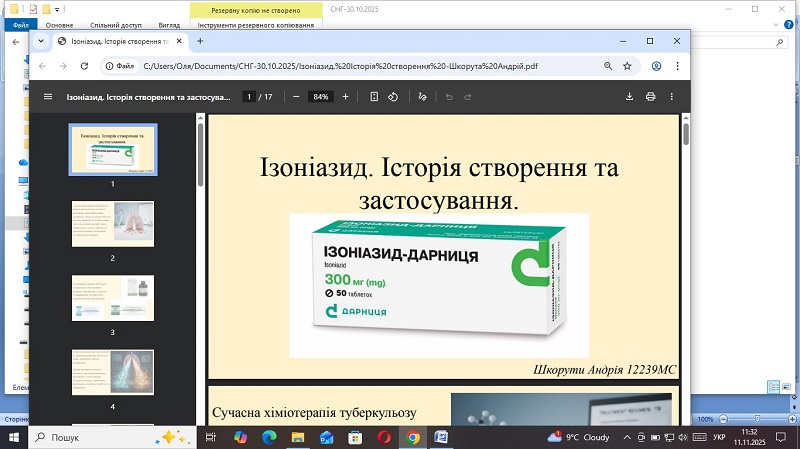This screenshot has width=800, height=449.
Task: Open the Вигляд tab in File Explorer
Action: click(170, 23)
